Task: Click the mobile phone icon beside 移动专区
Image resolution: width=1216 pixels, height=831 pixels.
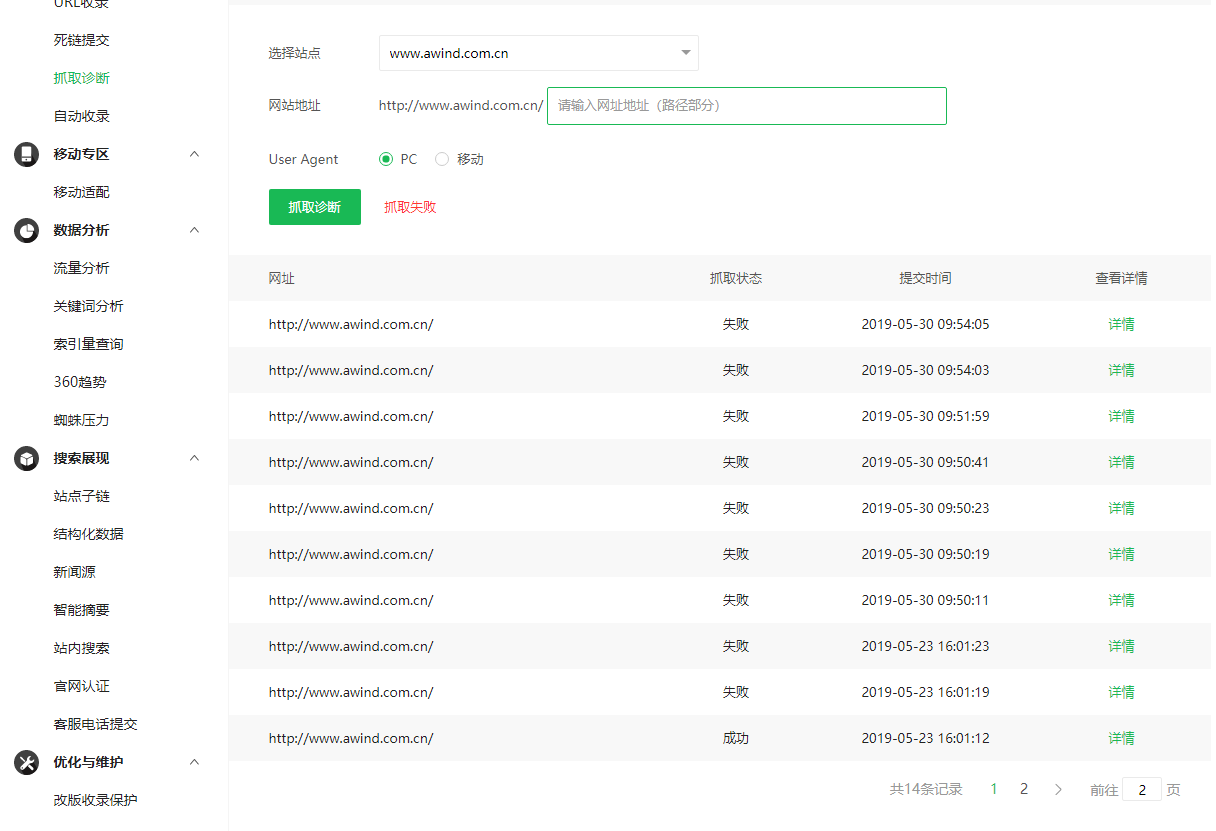Action: tap(26, 154)
